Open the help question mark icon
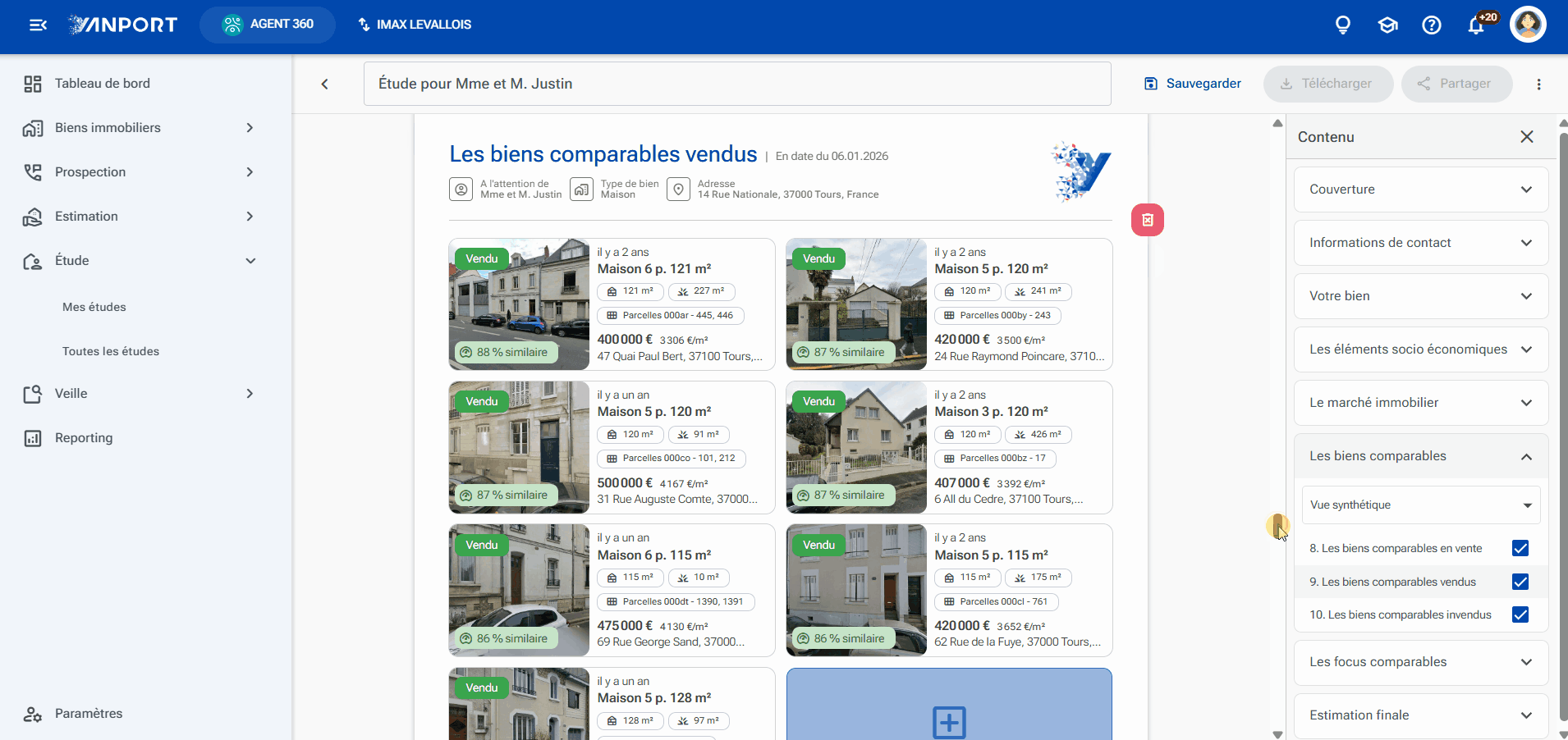Image resolution: width=1568 pixels, height=740 pixels. click(1432, 25)
